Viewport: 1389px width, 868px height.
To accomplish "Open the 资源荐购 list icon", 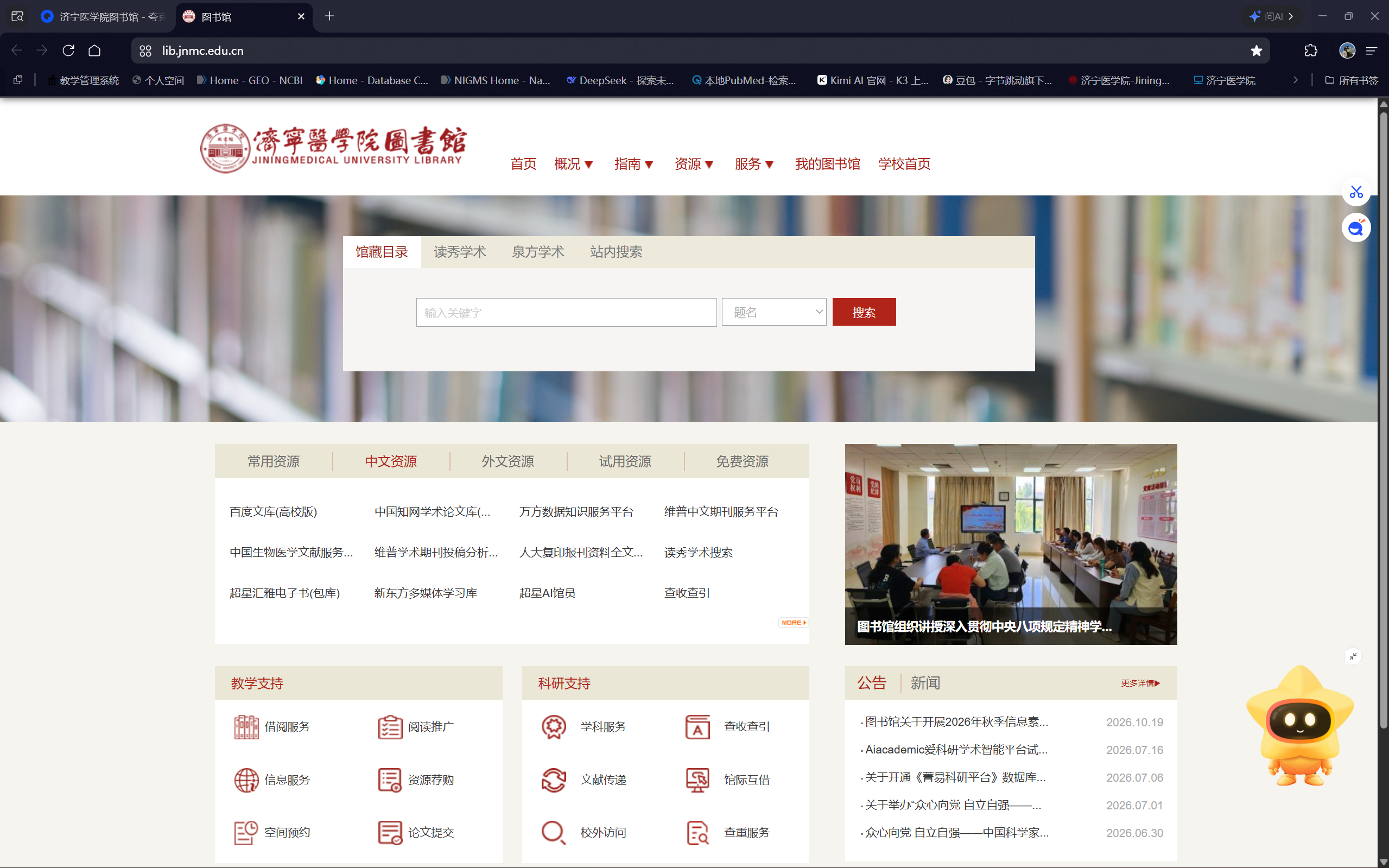I will click(390, 780).
